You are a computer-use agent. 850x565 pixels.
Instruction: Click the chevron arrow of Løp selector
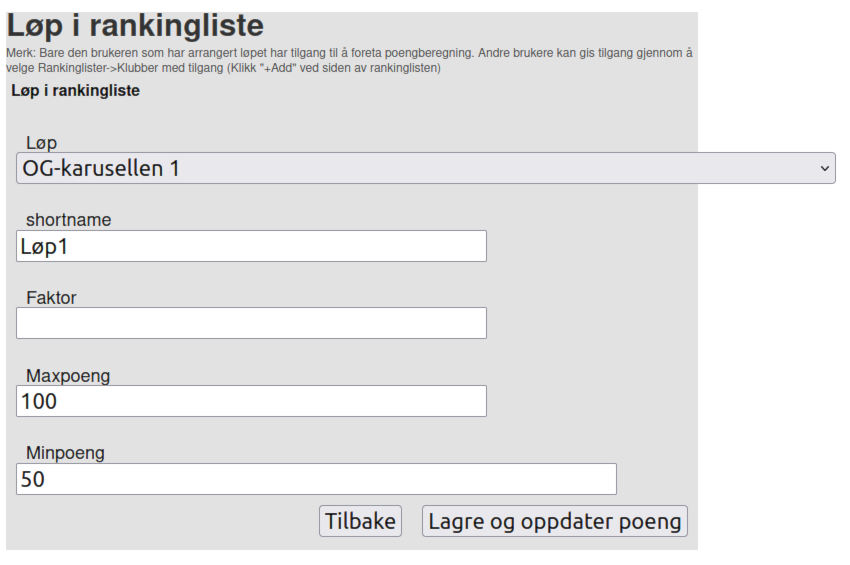(x=826, y=168)
